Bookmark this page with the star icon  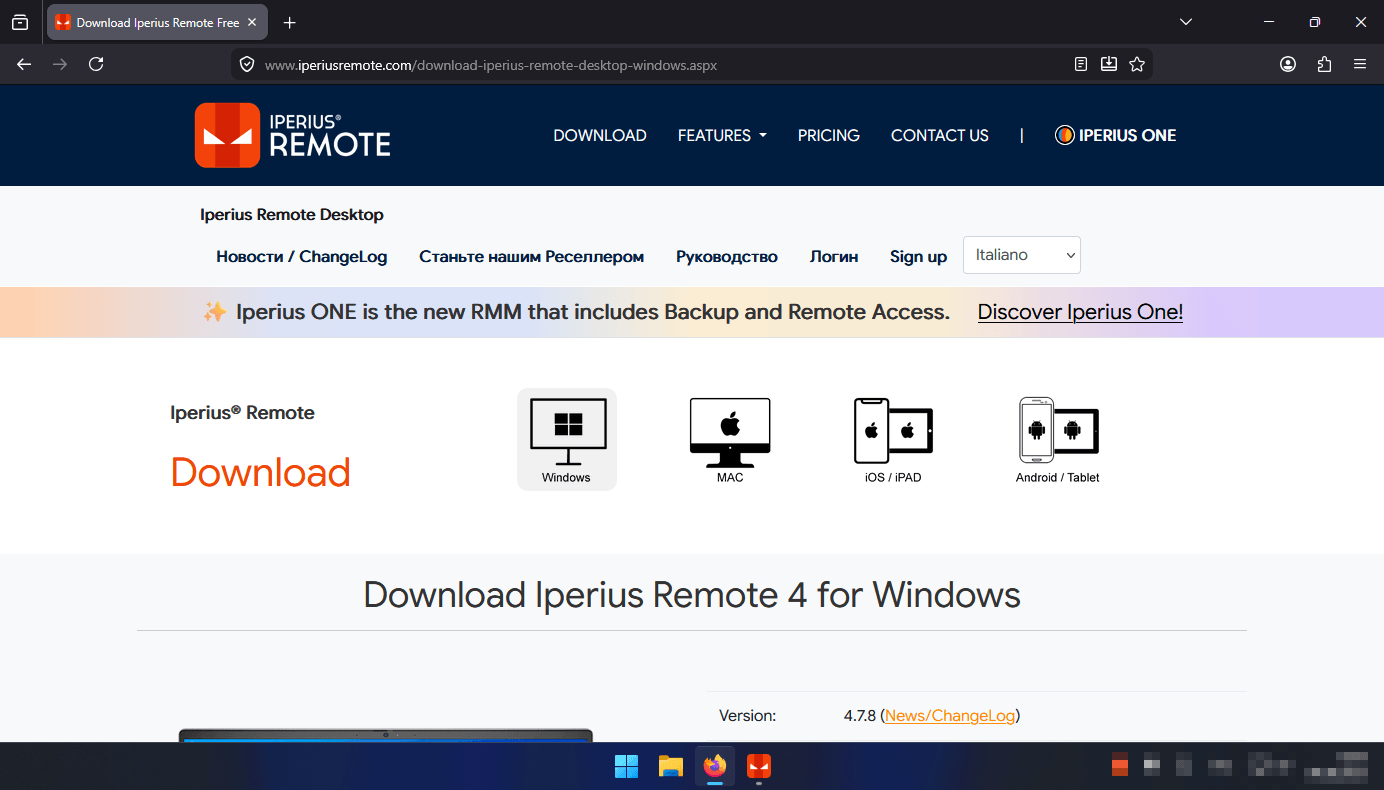point(1137,64)
